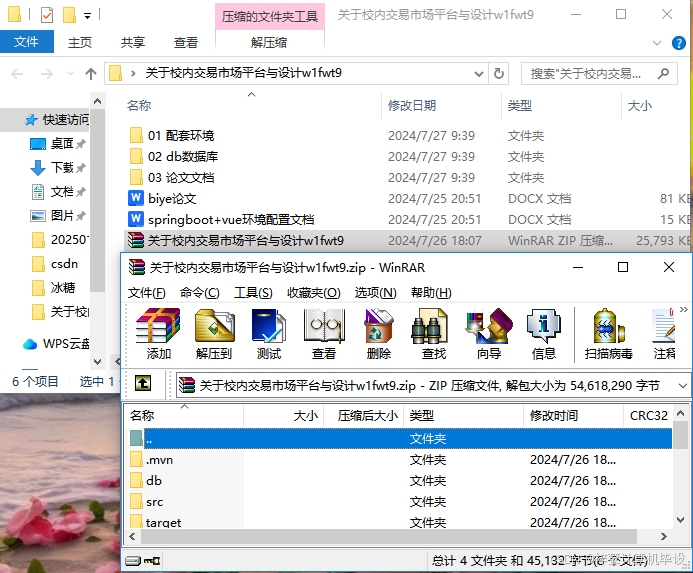Viewport: 693px width, 573px height.
Task: Expand more WinRAR toolbar buttons chevron
Action: [684, 309]
